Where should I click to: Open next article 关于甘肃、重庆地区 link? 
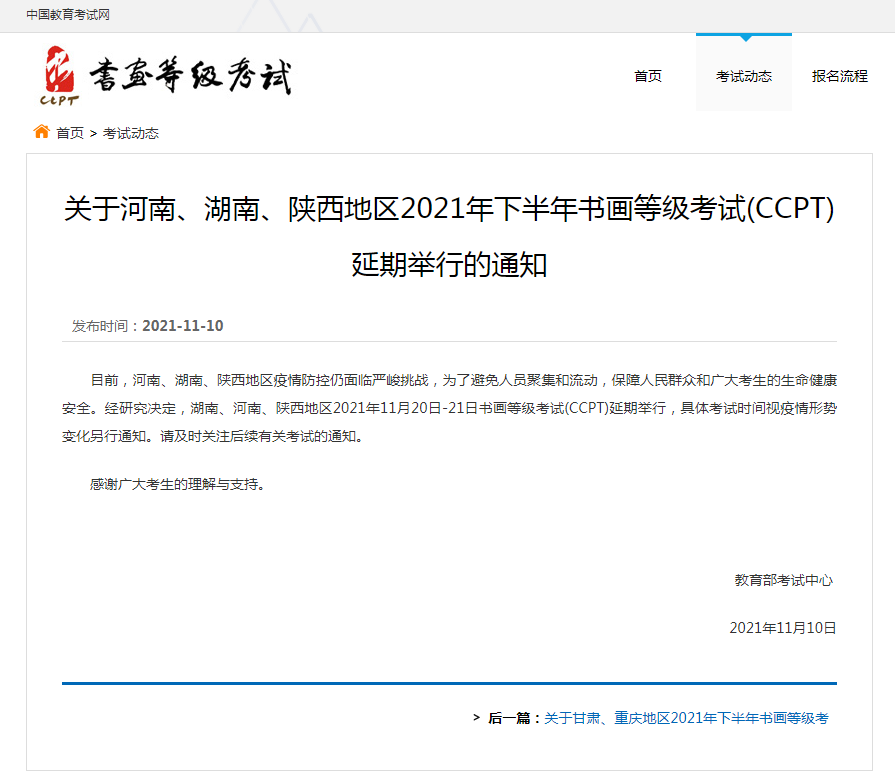pyautogui.click(x=686, y=718)
